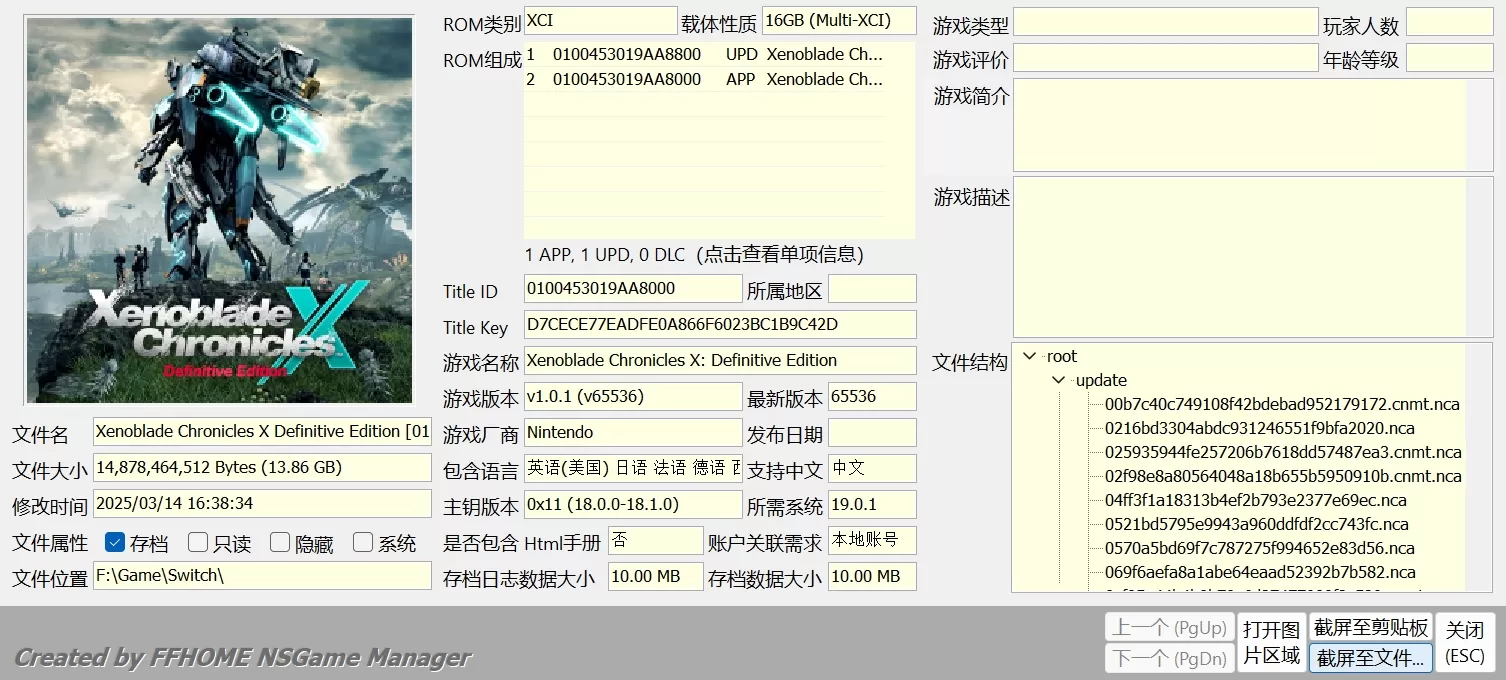Enable the 隐藏 hidden checkbox
Image resolution: width=1506 pixels, height=680 pixels.
[x=280, y=543]
